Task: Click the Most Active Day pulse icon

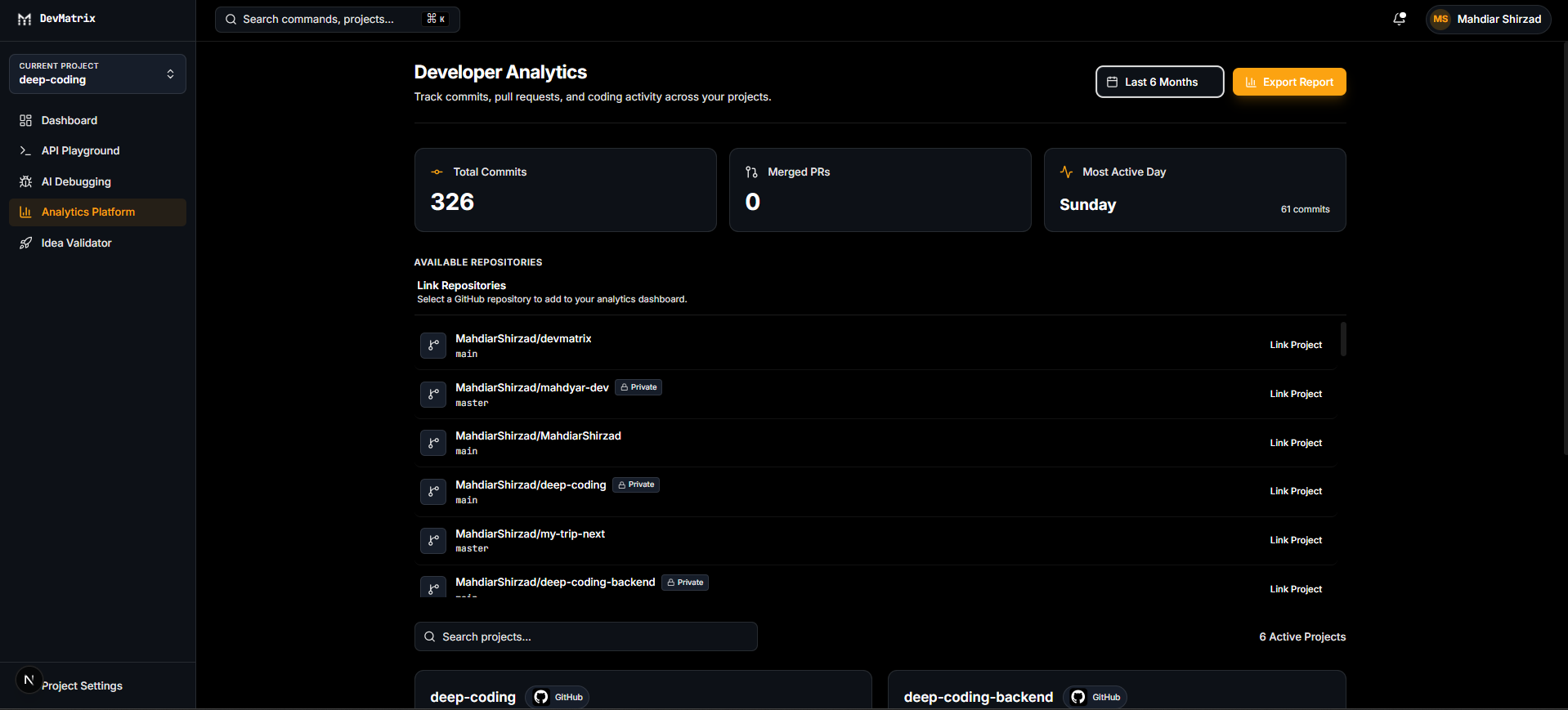Action: pos(1067,172)
